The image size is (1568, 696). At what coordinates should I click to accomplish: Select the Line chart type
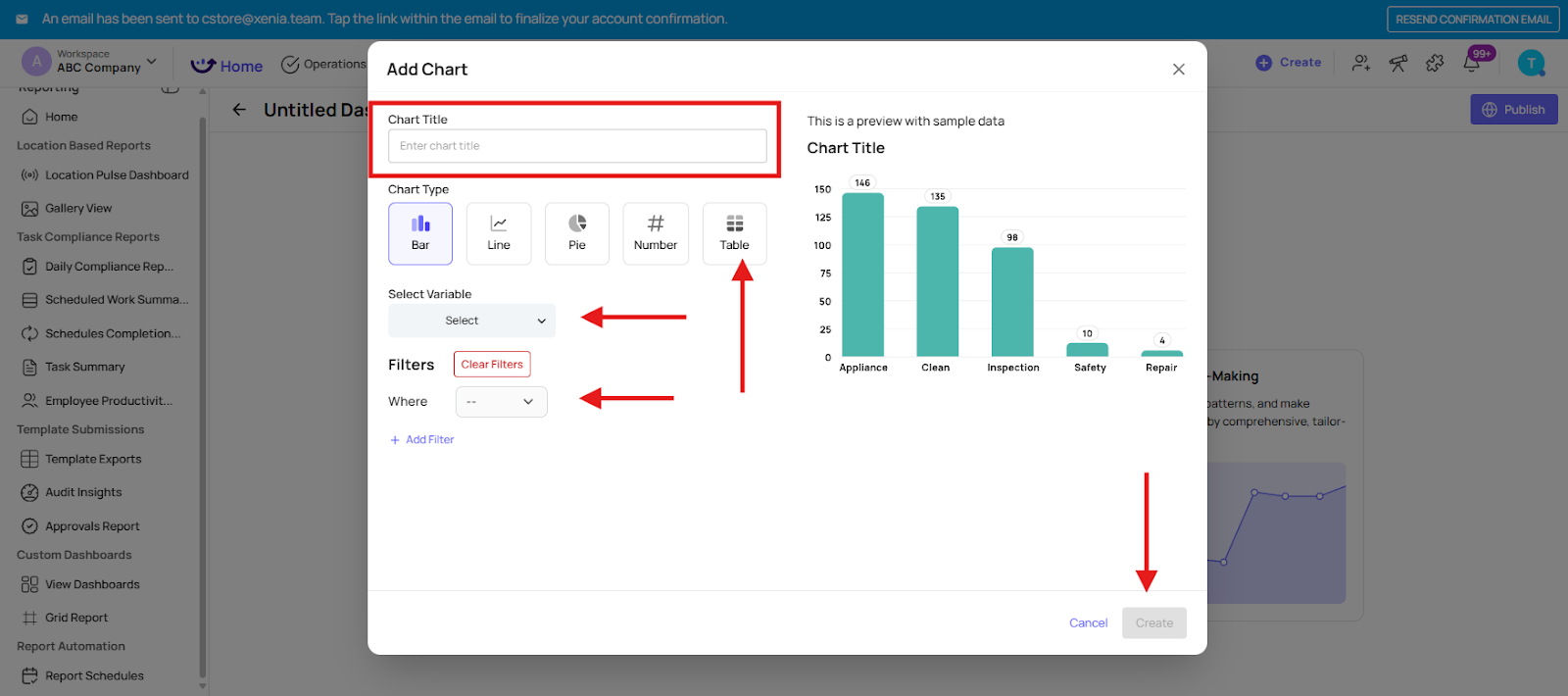point(498,233)
